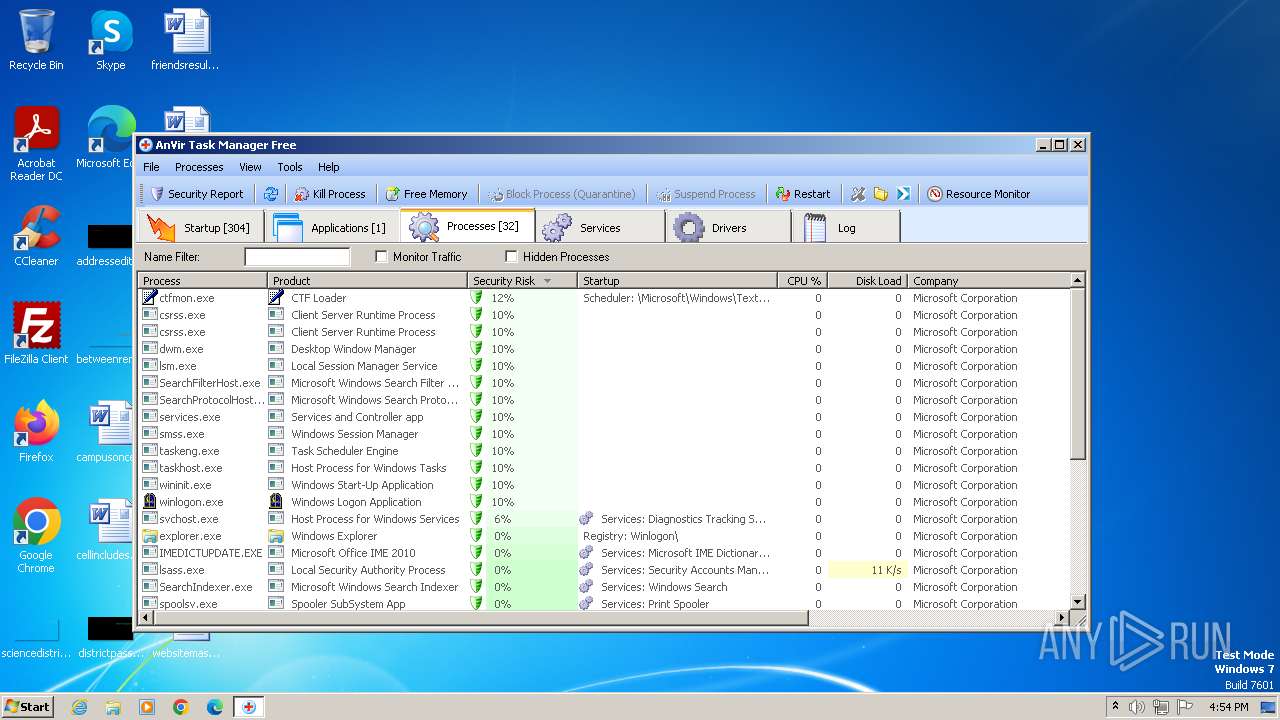Viewport: 1280px width, 720px height.
Task: Click the vertical scrollbar down arrow
Action: coord(1077,601)
